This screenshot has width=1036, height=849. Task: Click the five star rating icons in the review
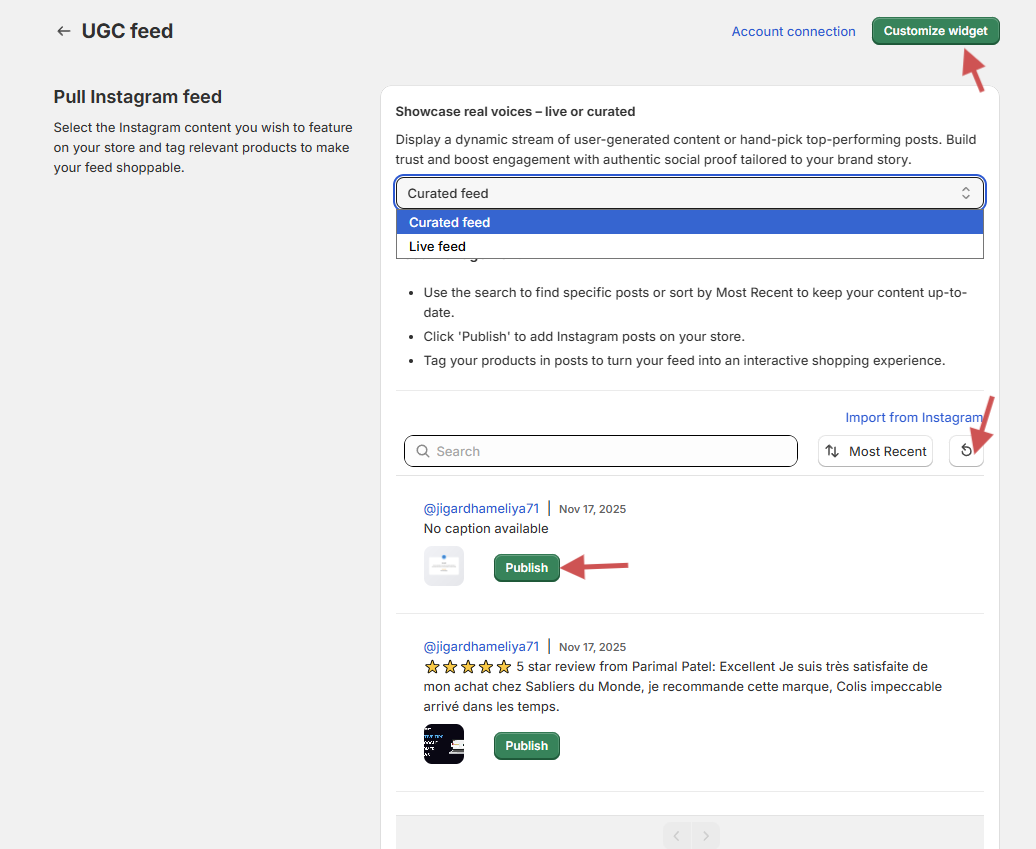pyautogui.click(x=468, y=666)
